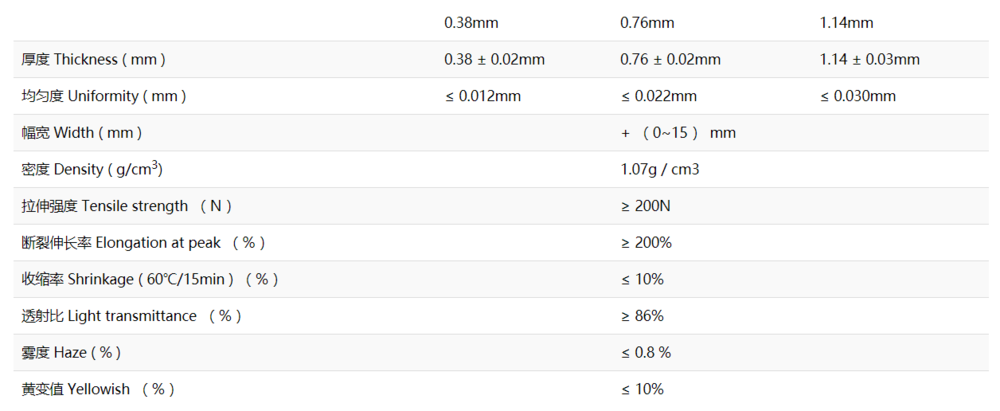Select the Shrinkage row label
The height and width of the screenshot is (411, 1000).
tap(150, 279)
